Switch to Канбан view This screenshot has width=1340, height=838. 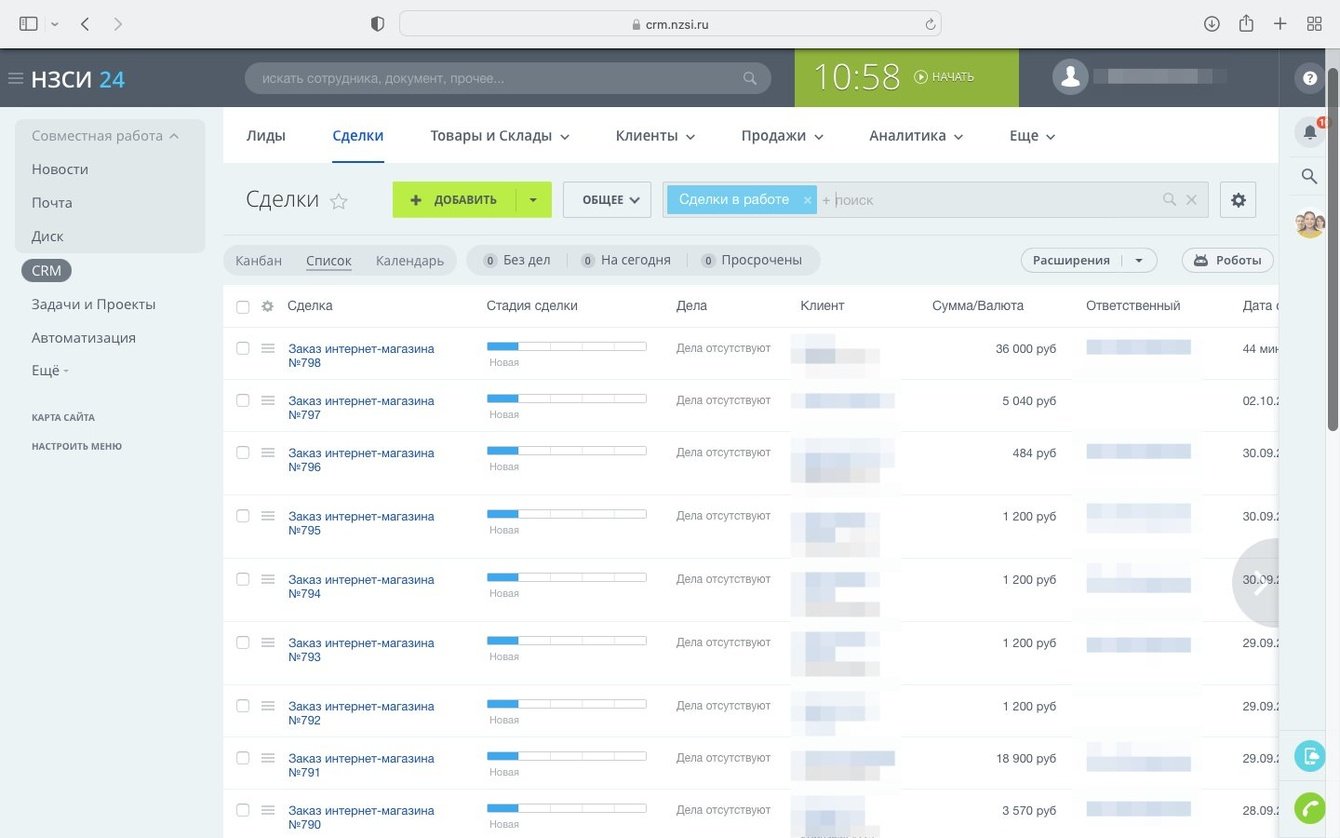[259, 260]
